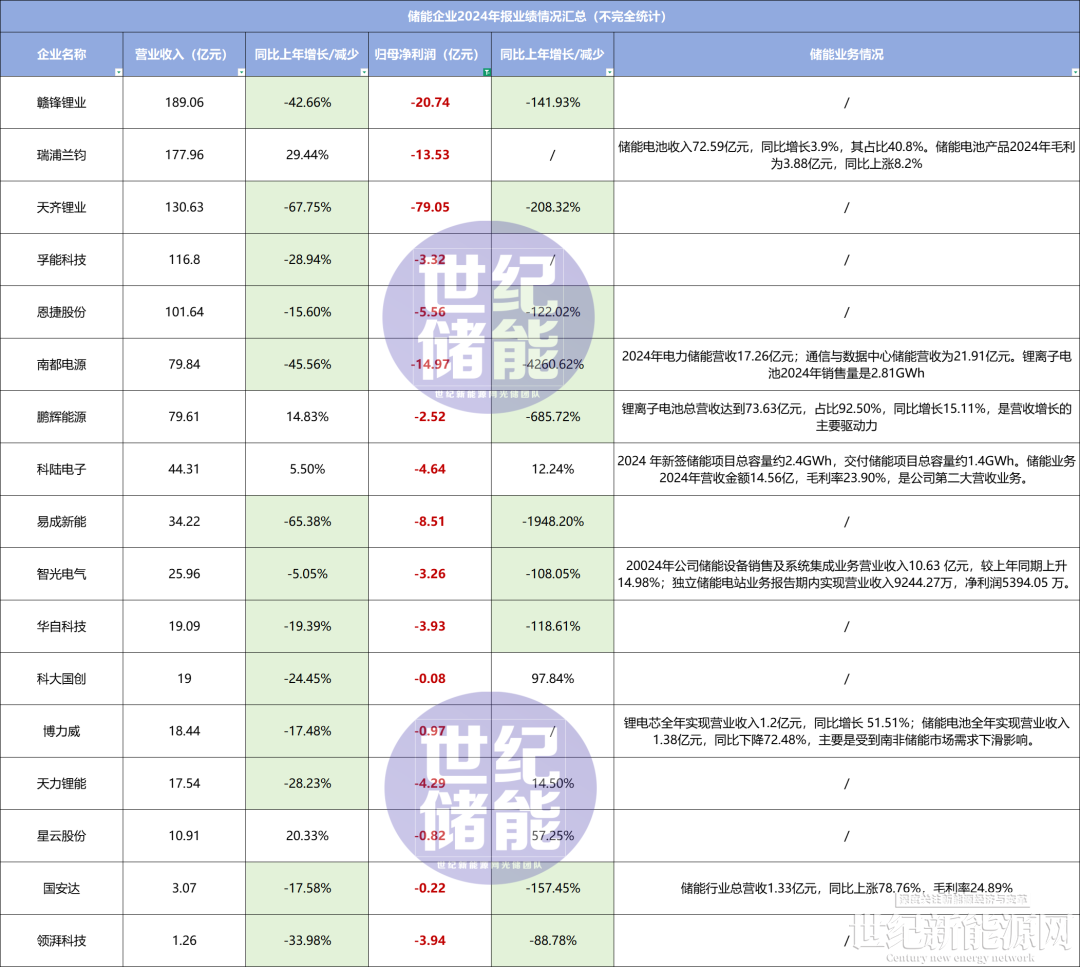Image resolution: width=1080 pixels, height=968 pixels.
Task: Click 瑞浦兰钧 storage note about 72.59亿元
Action: pos(847,155)
